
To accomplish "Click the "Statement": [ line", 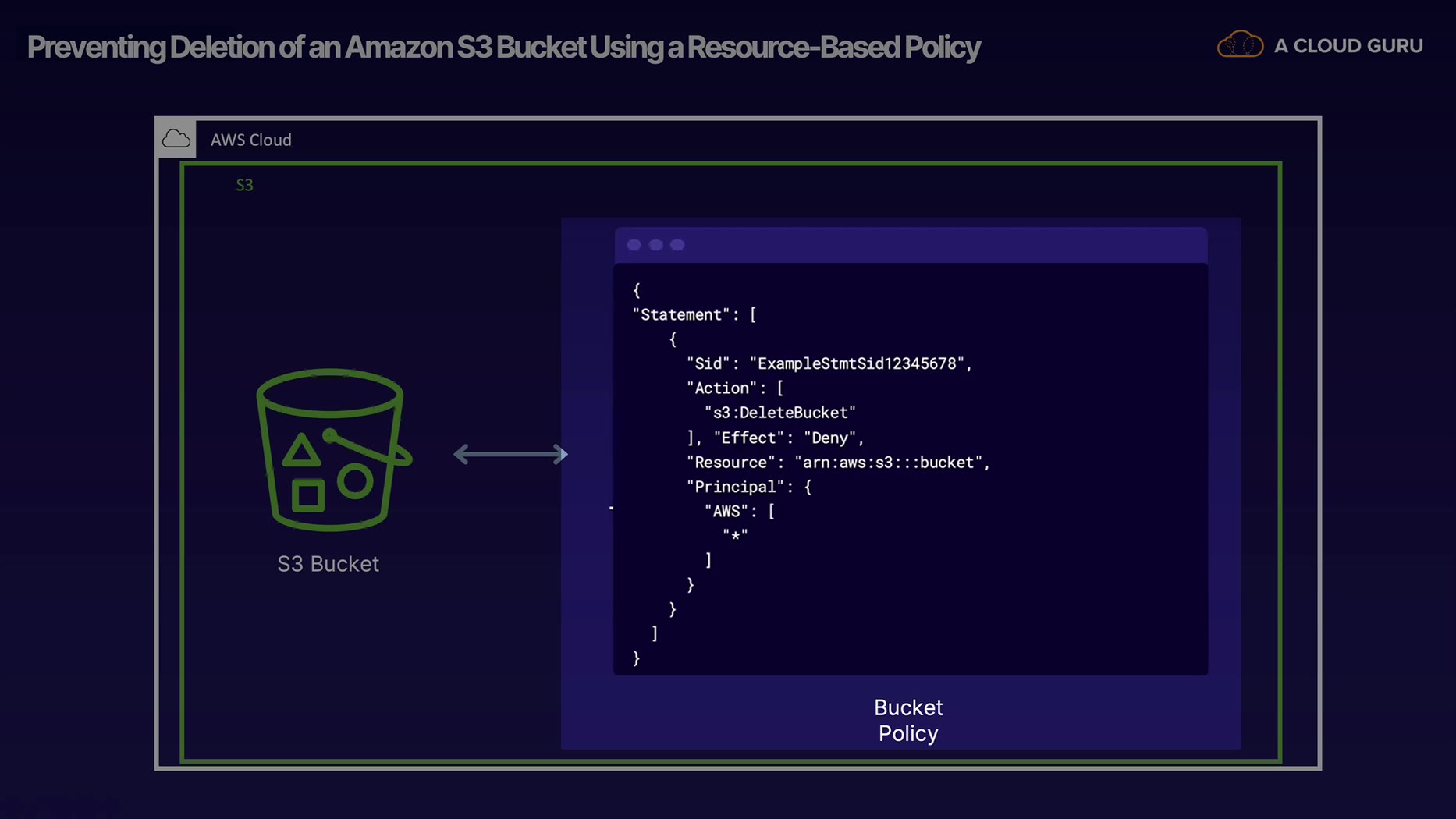I will pos(694,314).
